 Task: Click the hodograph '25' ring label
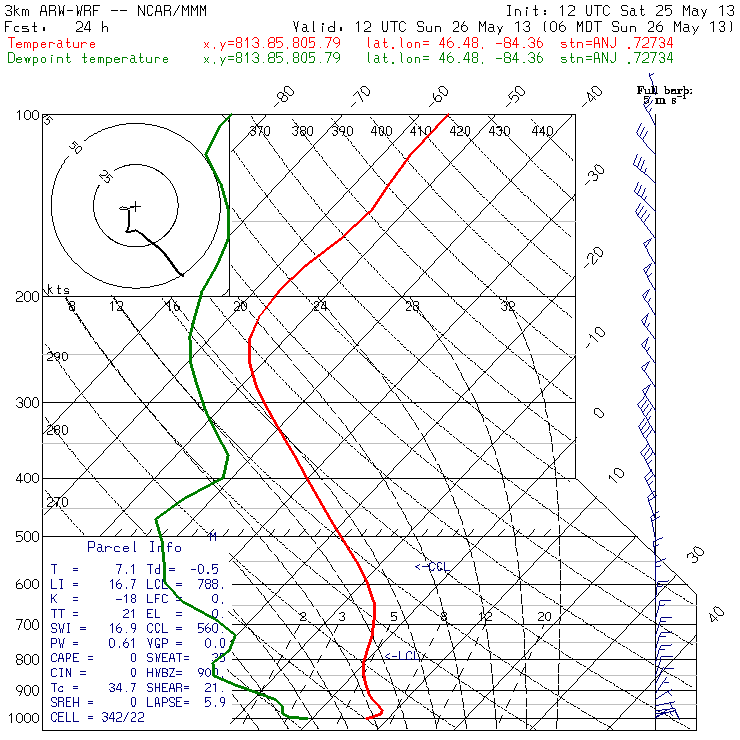(x=106, y=177)
